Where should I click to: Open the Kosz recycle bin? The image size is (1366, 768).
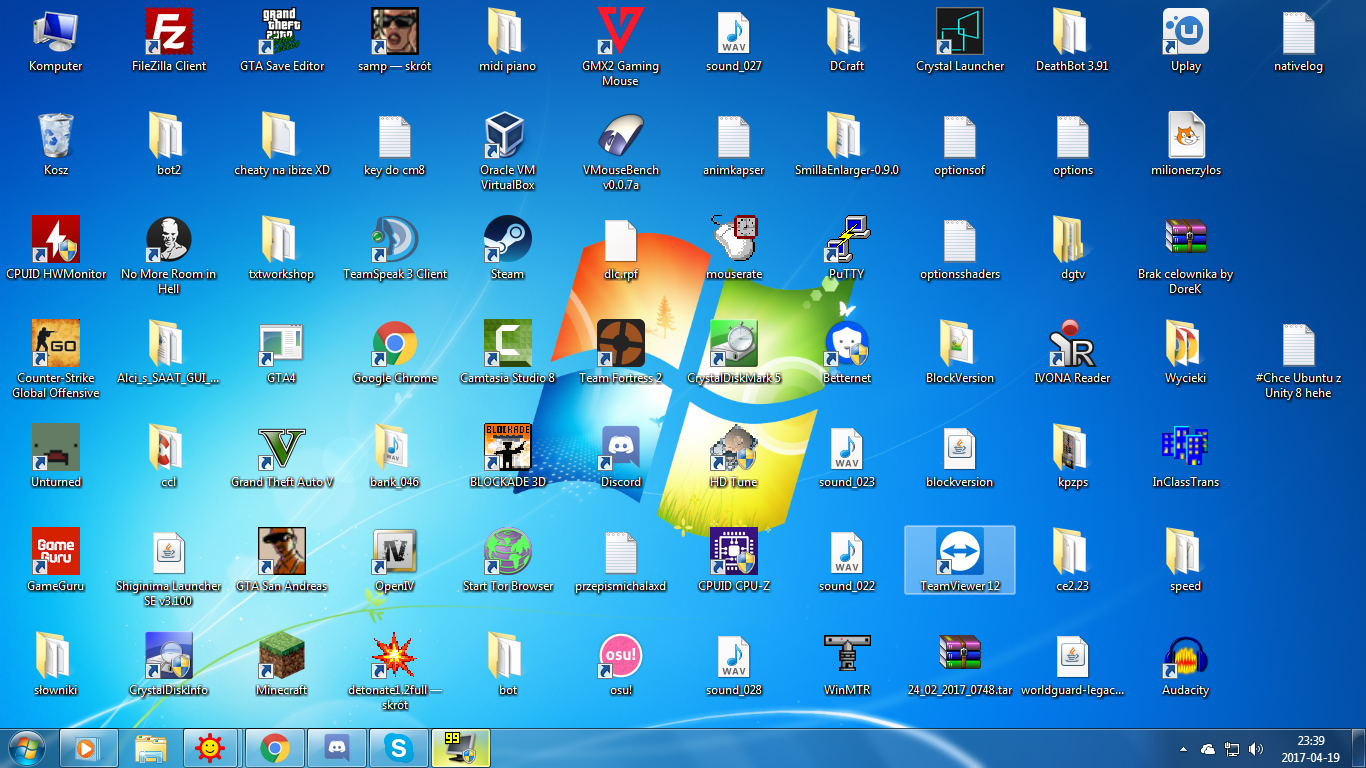pos(56,136)
